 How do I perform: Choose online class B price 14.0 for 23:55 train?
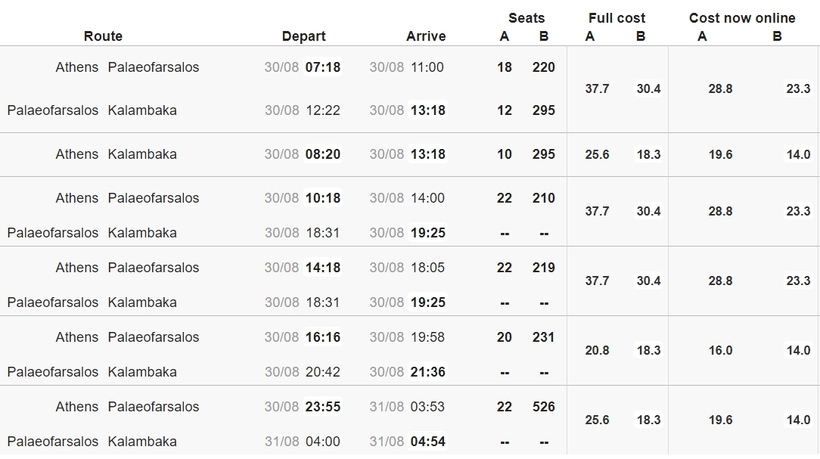pos(798,420)
